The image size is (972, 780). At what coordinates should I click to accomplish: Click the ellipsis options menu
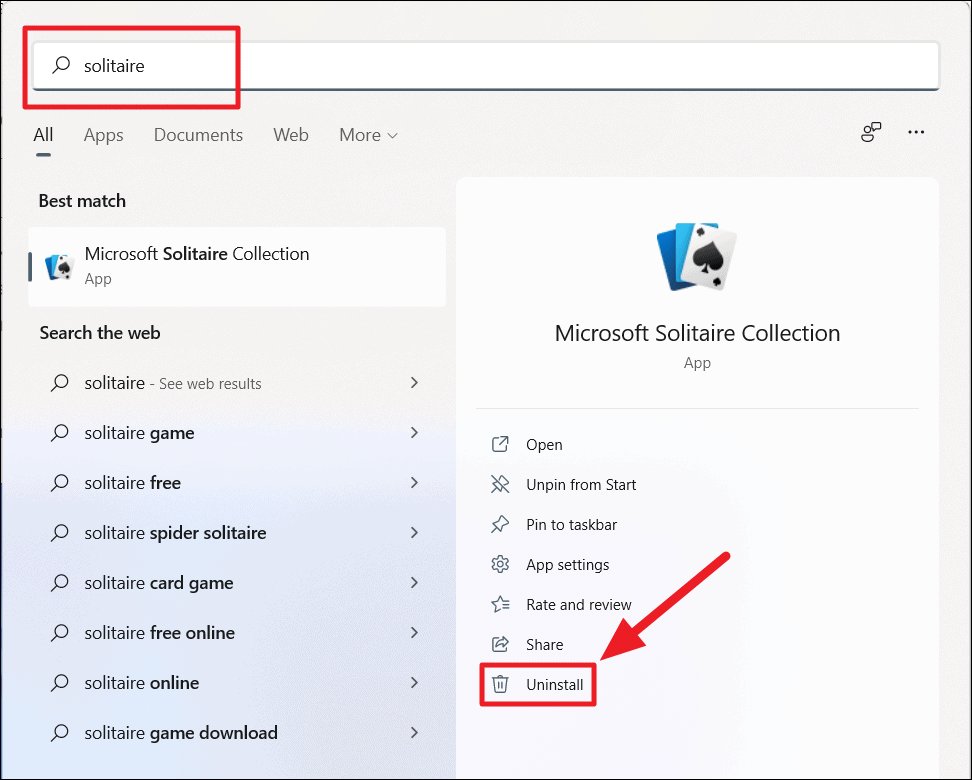pyautogui.click(x=916, y=131)
